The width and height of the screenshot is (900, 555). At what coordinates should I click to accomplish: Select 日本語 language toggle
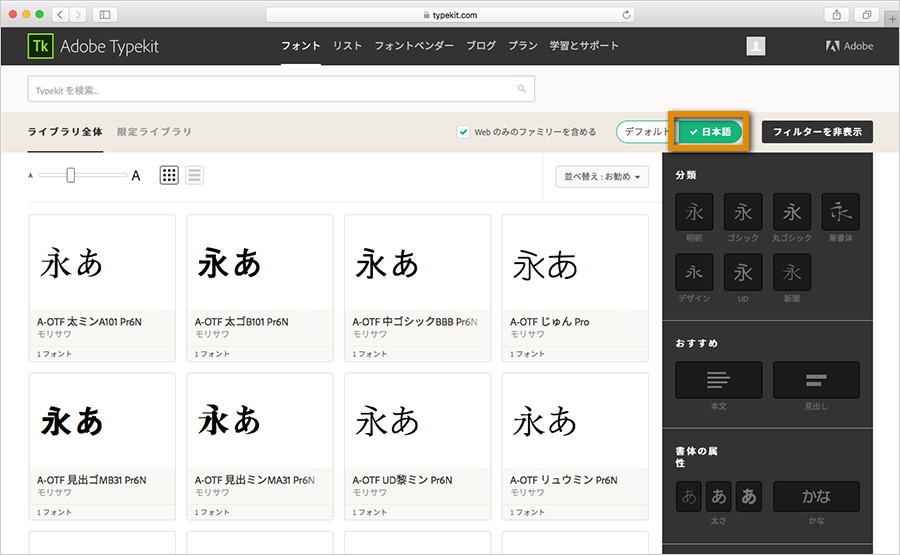click(710, 132)
